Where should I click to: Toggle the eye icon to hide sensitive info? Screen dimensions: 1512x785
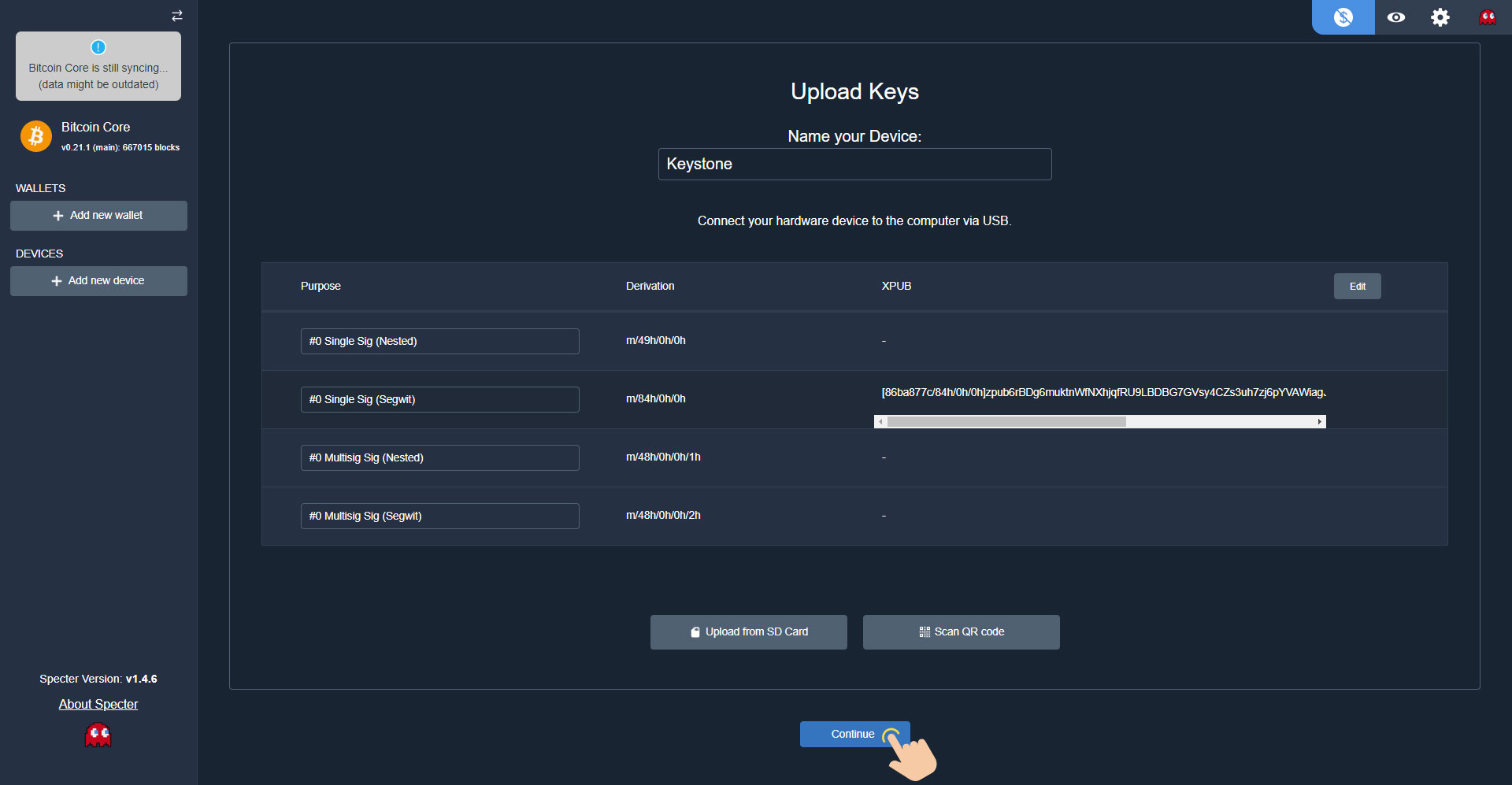[1395, 17]
